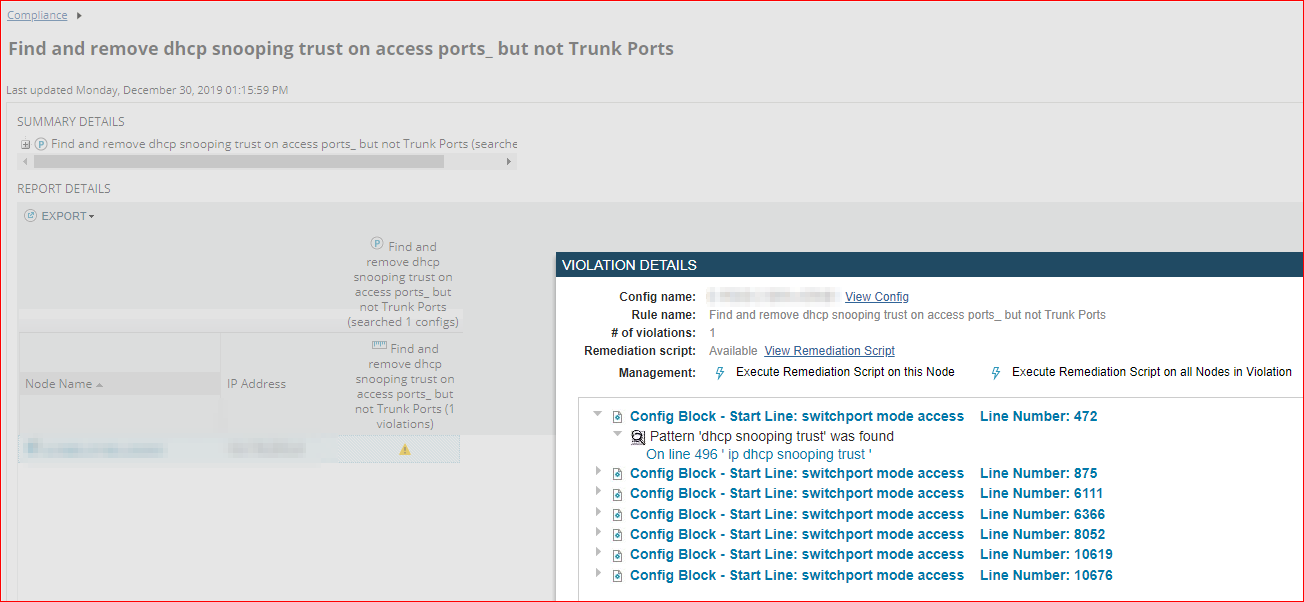Select Config Block label at Line Number 10619
This screenshot has height=602, width=1304.
point(797,554)
